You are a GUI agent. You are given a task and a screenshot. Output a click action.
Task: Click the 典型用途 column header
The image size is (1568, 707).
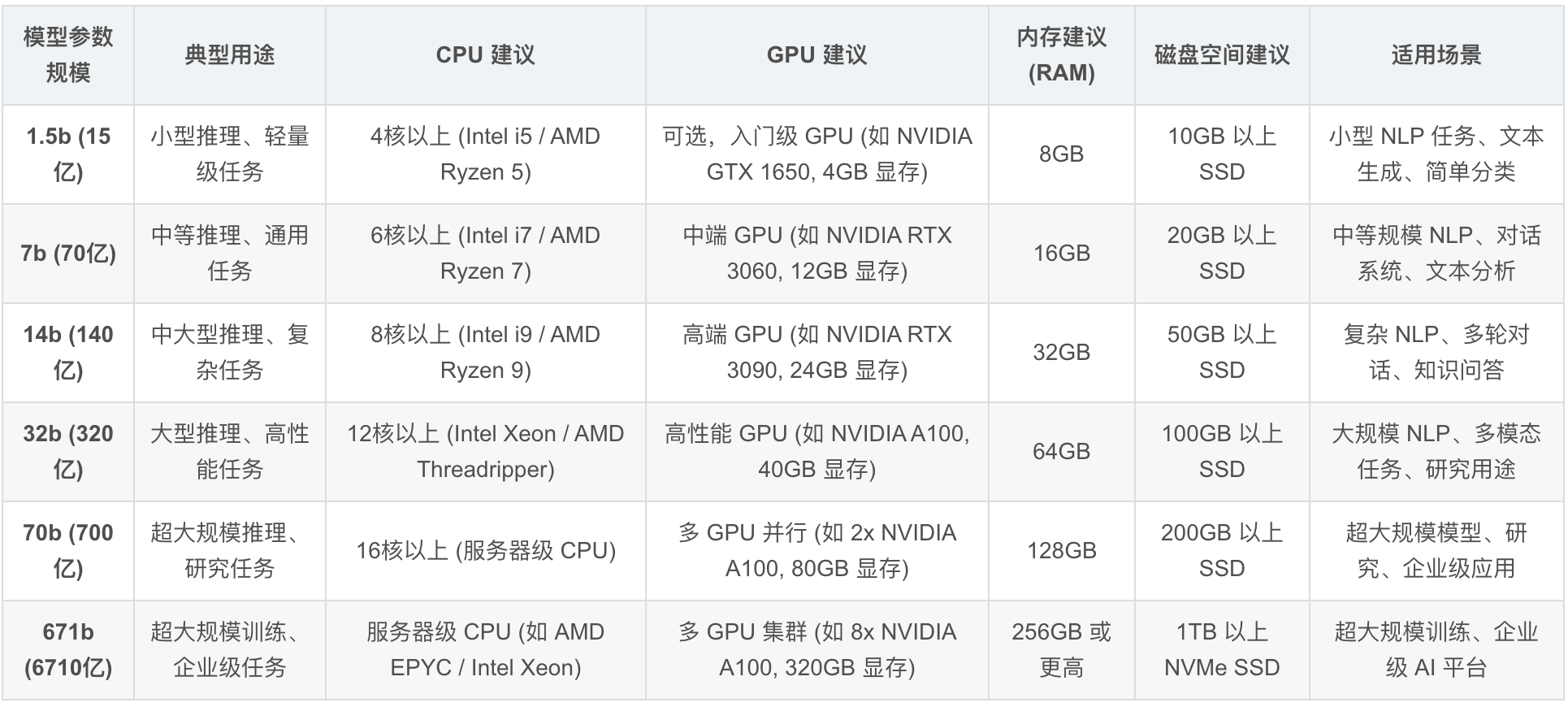[230, 54]
